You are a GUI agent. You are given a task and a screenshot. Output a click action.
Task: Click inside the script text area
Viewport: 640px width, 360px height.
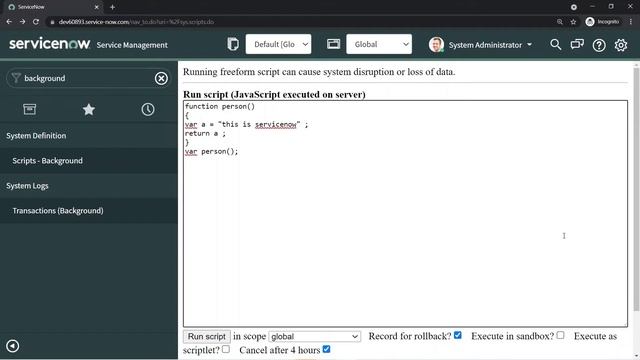tap(405, 213)
